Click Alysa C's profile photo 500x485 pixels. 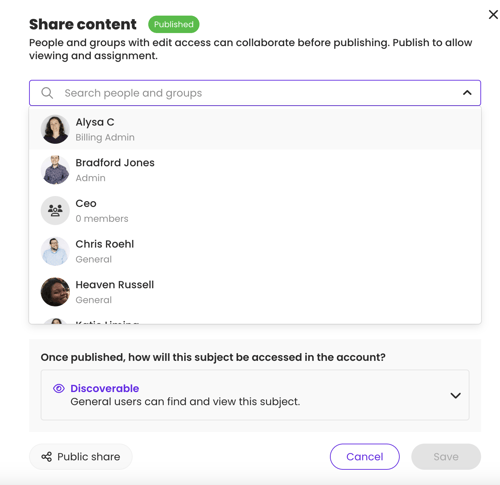tap(55, 129)
